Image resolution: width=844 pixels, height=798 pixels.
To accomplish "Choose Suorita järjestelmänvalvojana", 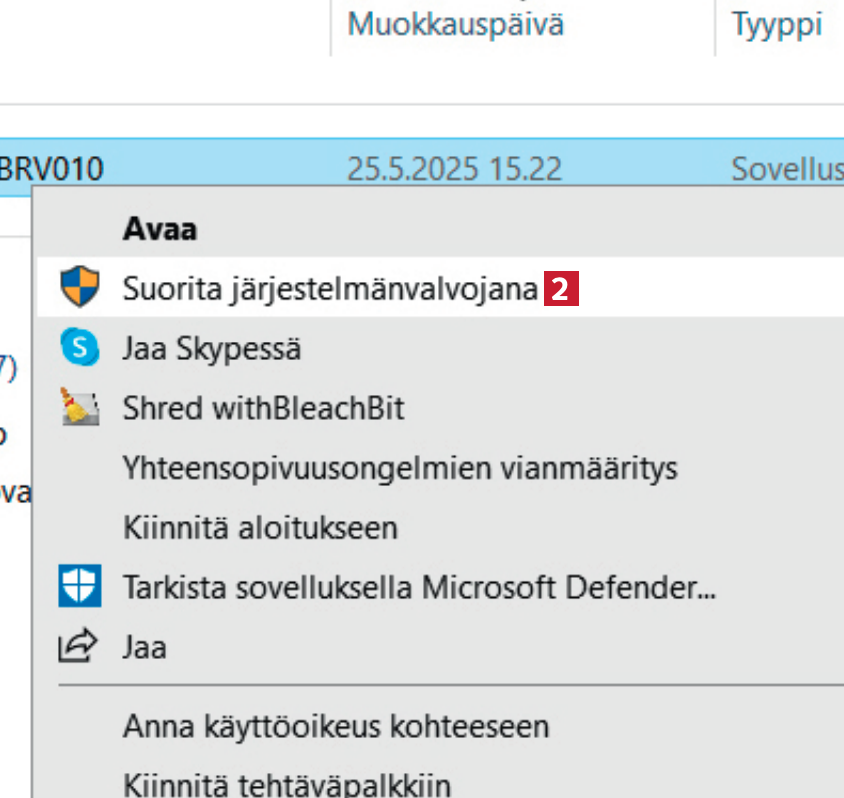I will click(330, 289).
